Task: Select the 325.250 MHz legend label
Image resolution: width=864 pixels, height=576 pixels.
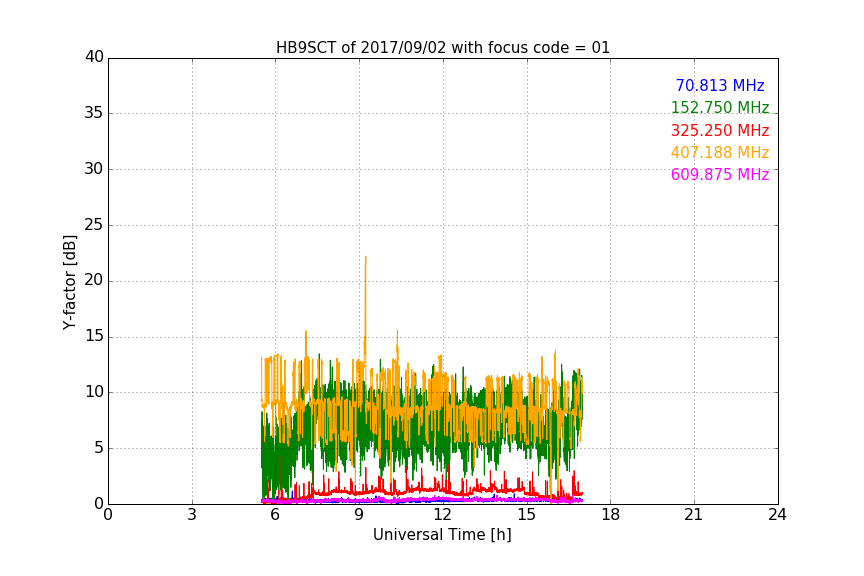Action: click(720, 131)
